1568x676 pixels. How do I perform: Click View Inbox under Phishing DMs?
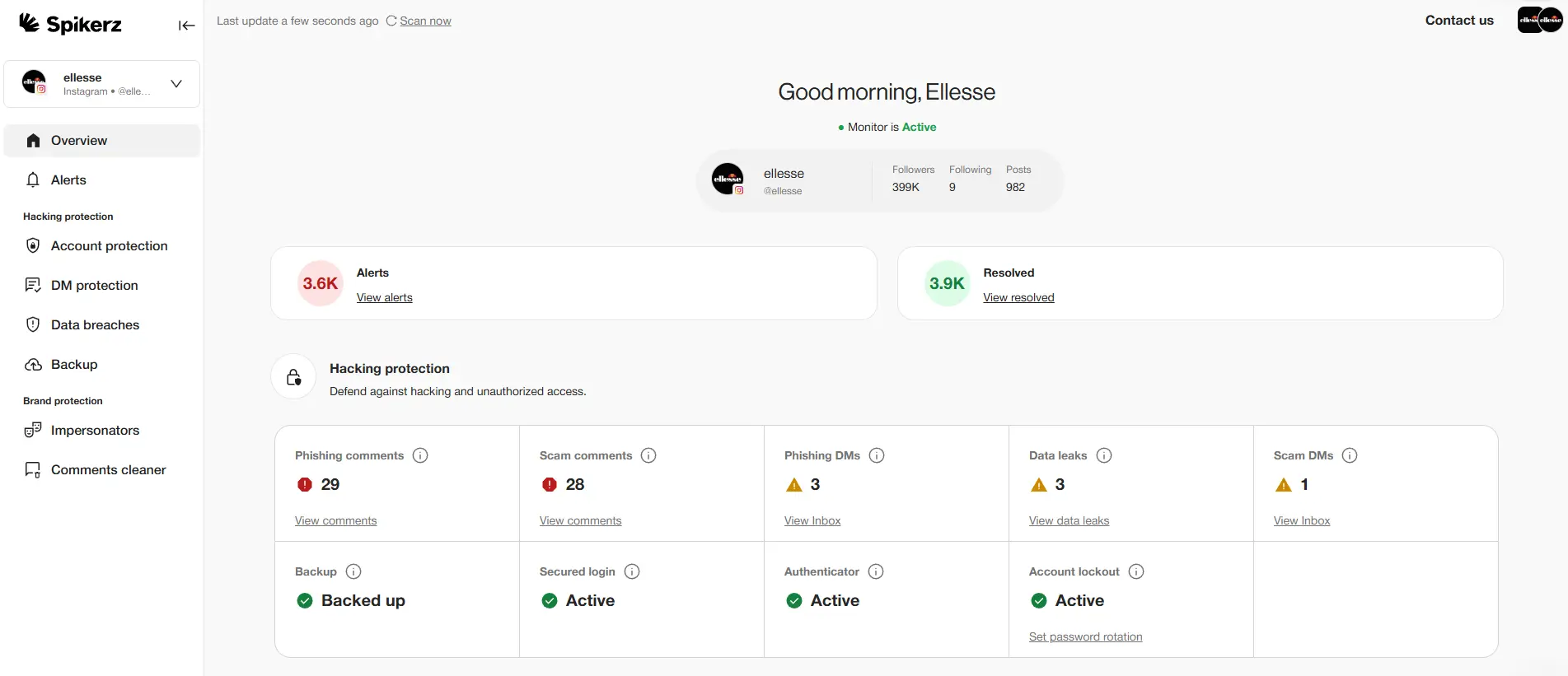tap(812, 520)
